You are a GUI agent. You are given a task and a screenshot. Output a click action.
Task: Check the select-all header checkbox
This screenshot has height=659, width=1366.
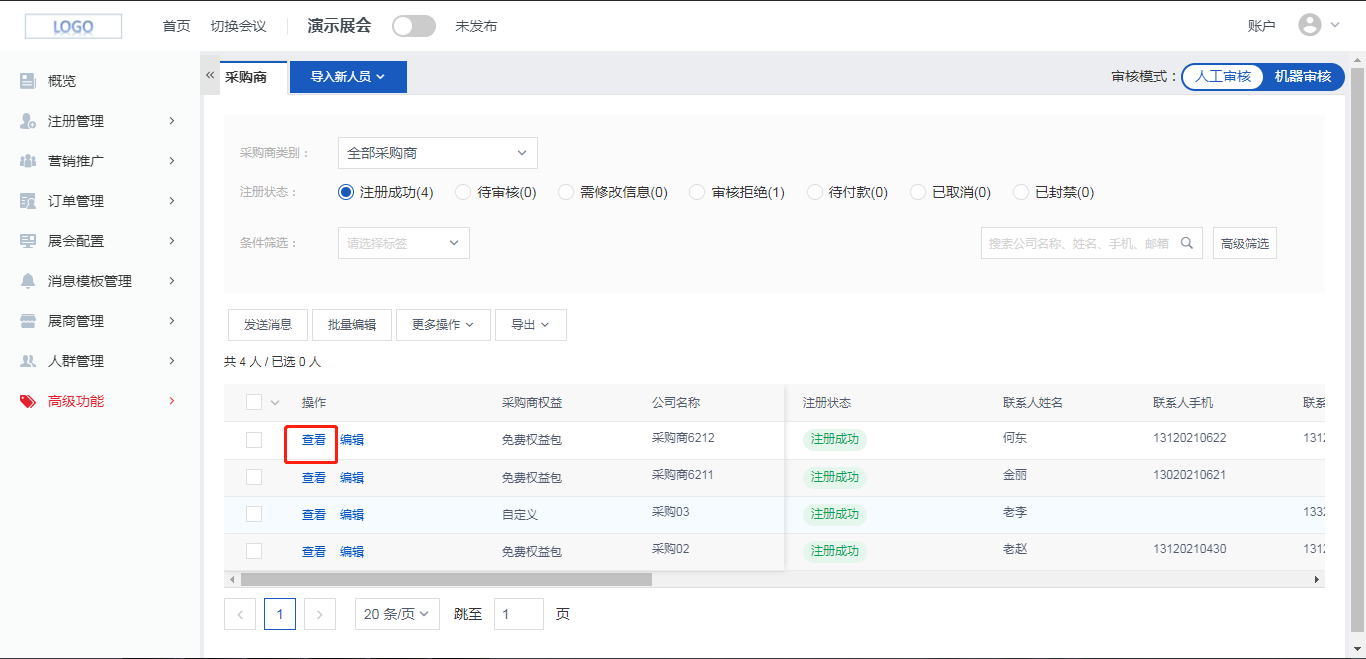click(x=254, y=402)
